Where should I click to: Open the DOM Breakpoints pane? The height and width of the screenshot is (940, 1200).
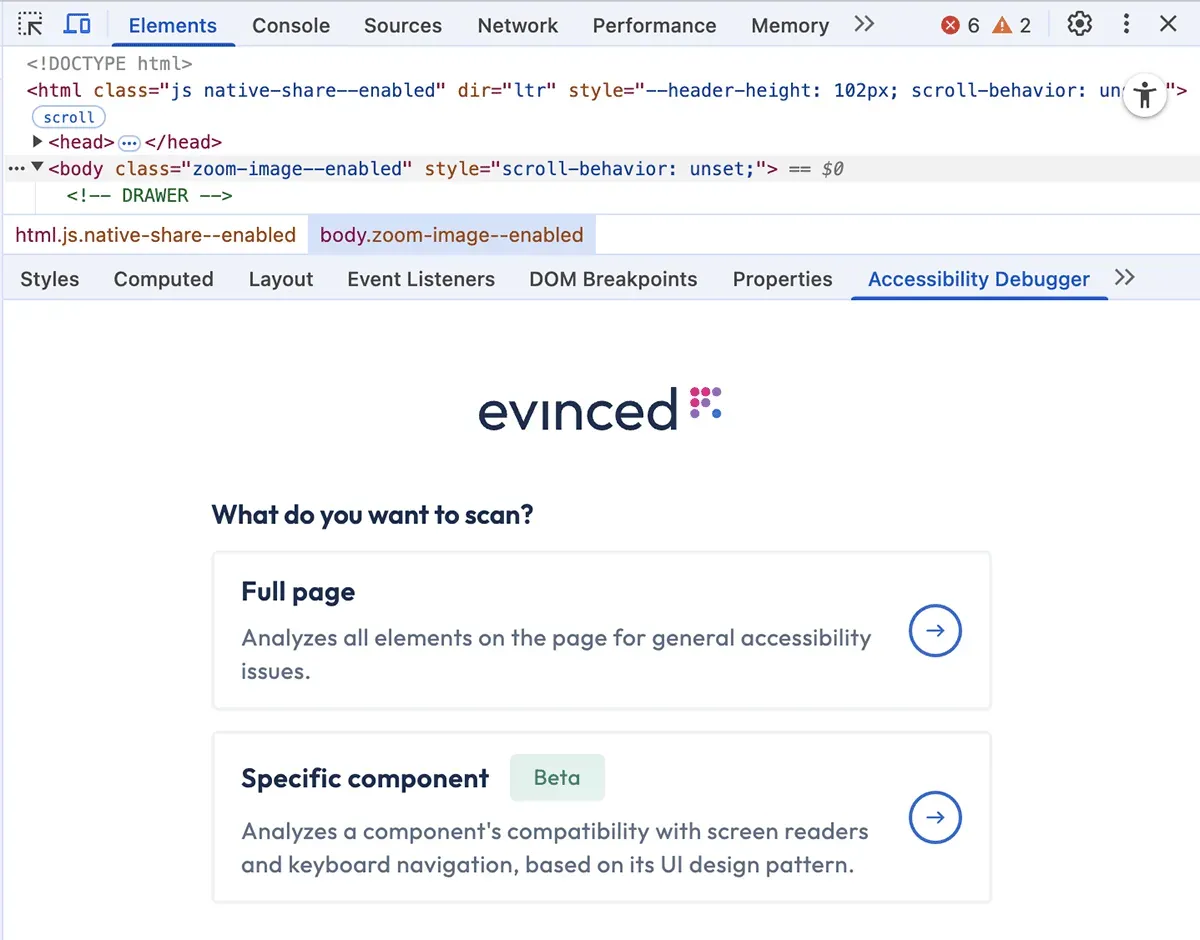[x=613, y=279]
